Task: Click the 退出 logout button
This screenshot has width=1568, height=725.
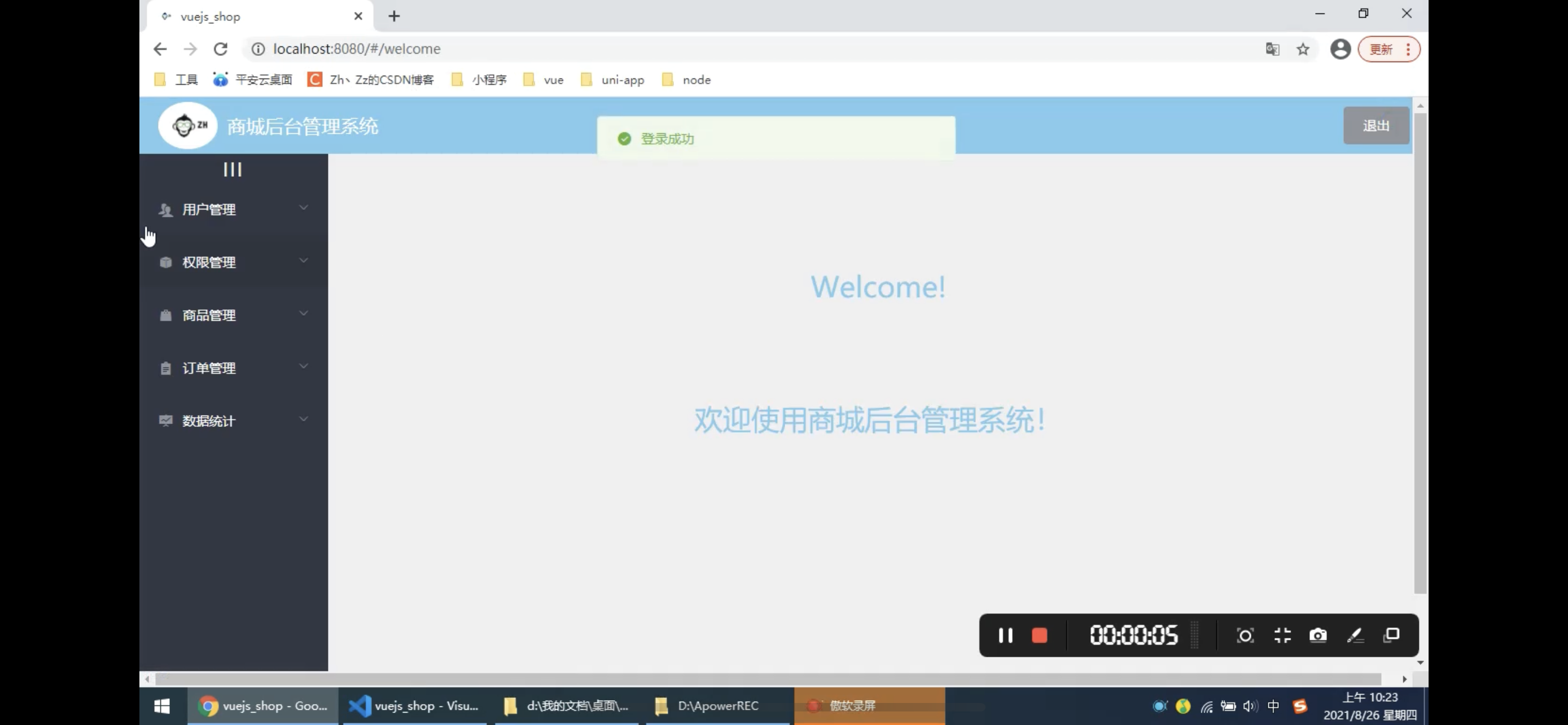Action: click(1376, 125)
